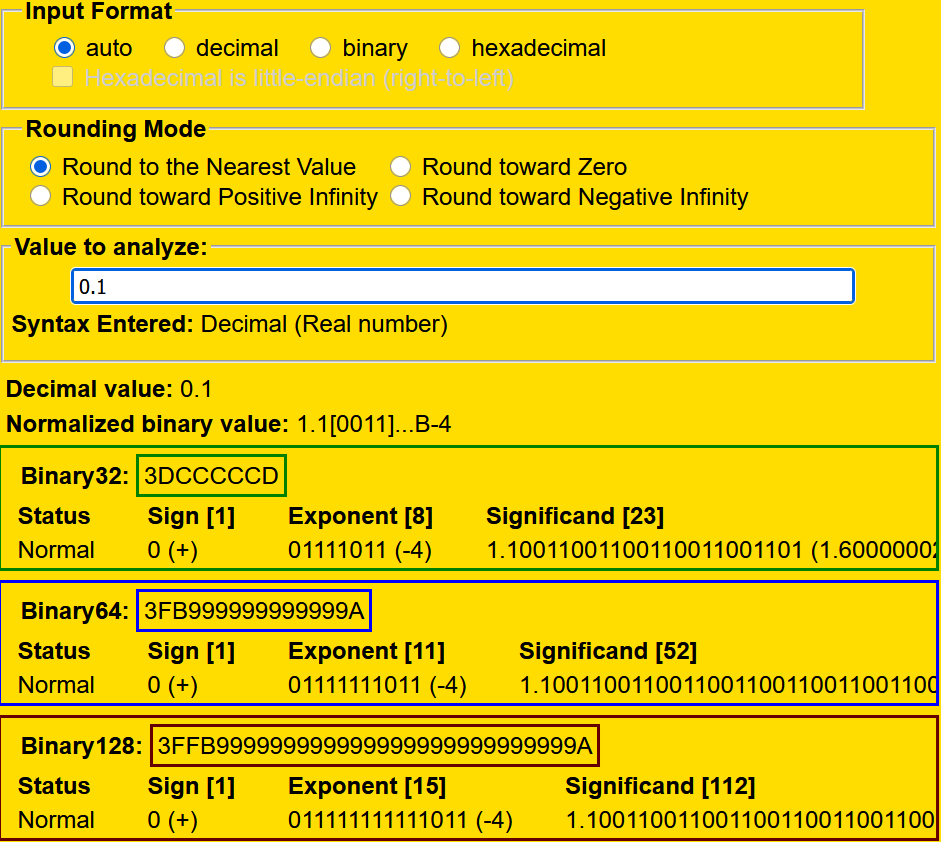Choose Round toward Zero rounding mode
Image resolution: width=941 pixels, height=842 pixels.
pos(400,167)
